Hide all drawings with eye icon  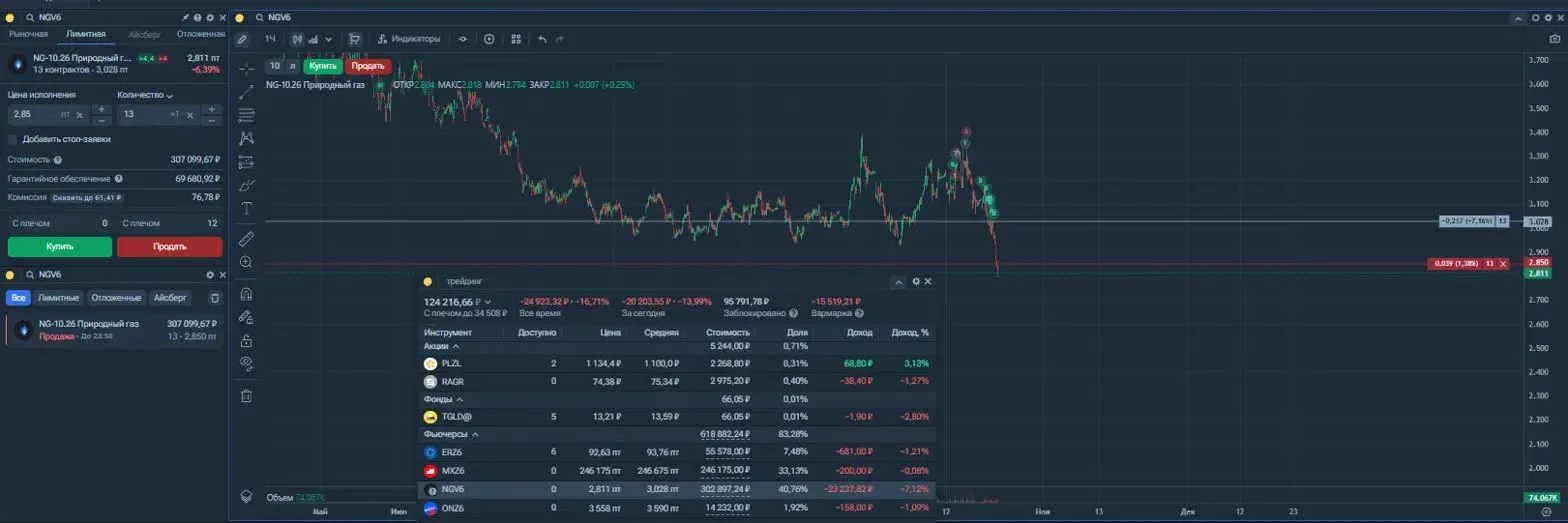click(246, 363)
